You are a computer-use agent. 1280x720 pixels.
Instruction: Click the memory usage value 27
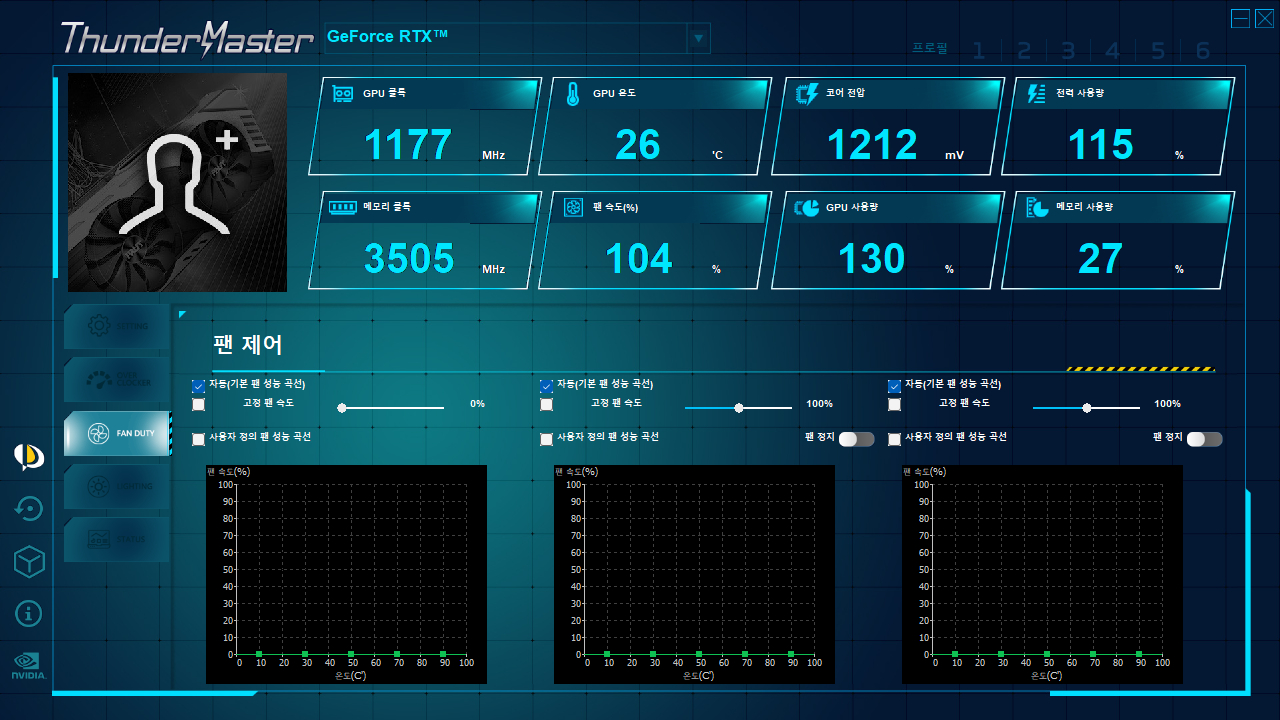coord(1101,259)
